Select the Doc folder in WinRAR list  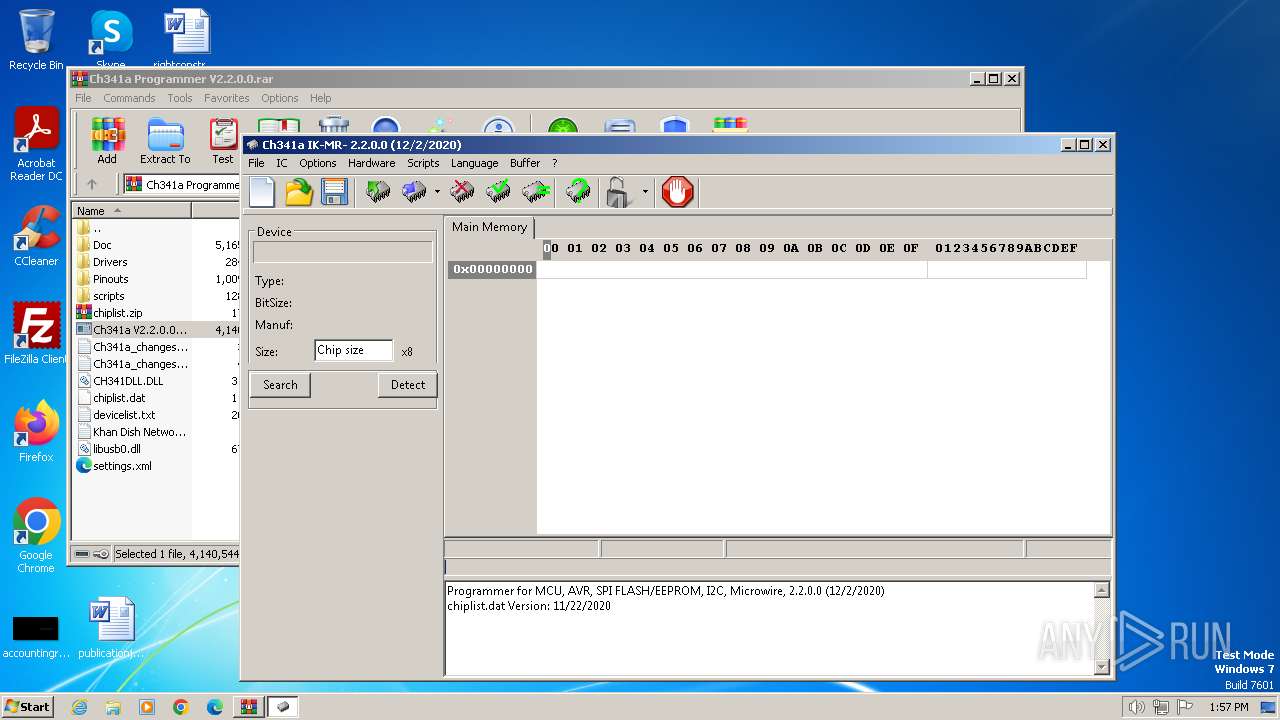tap(102, 245)
